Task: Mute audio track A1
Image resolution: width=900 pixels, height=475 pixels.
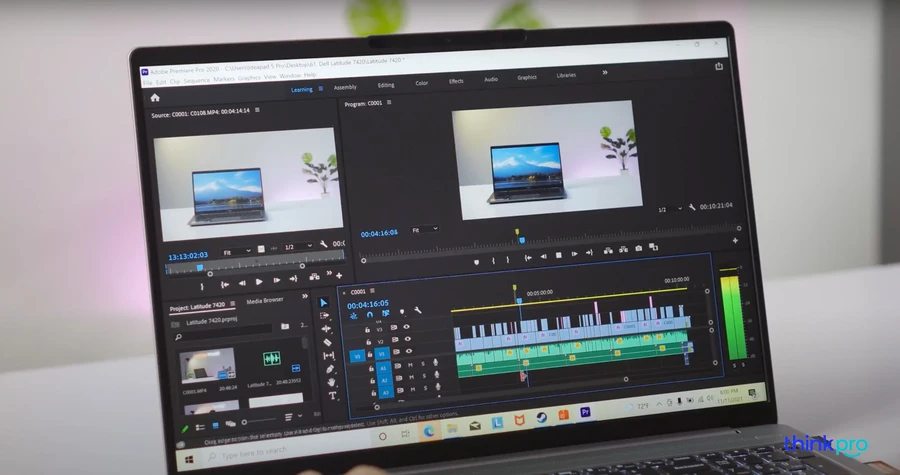Action: click(x=410, y=364)
